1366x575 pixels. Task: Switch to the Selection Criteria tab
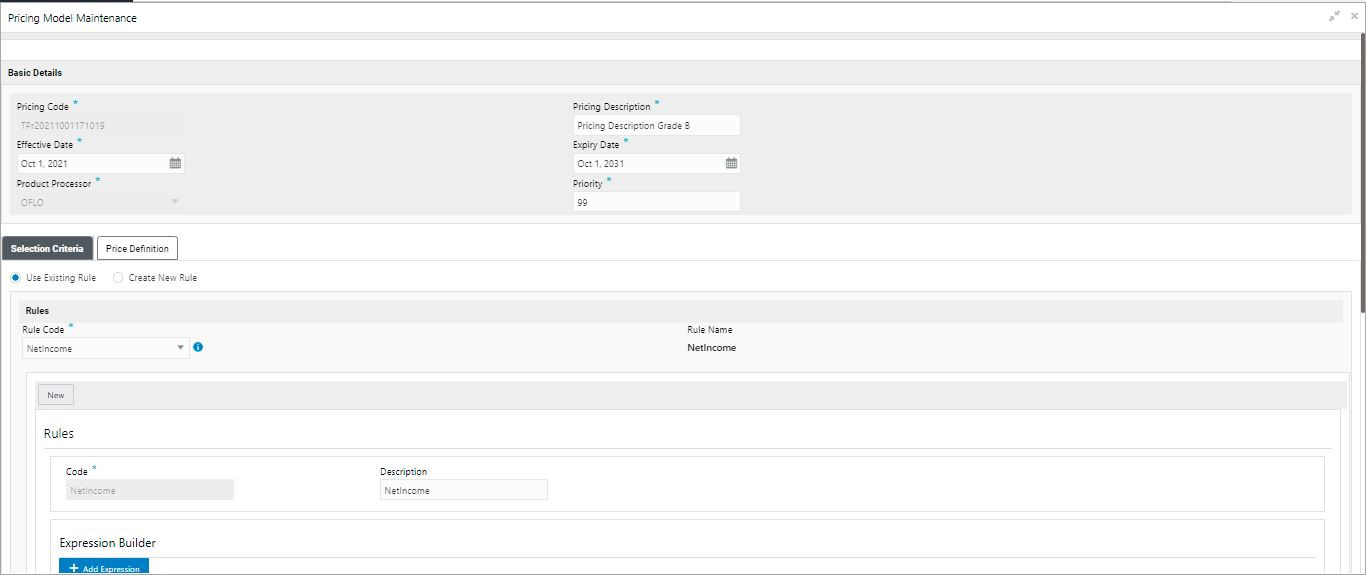pos(47,248)
